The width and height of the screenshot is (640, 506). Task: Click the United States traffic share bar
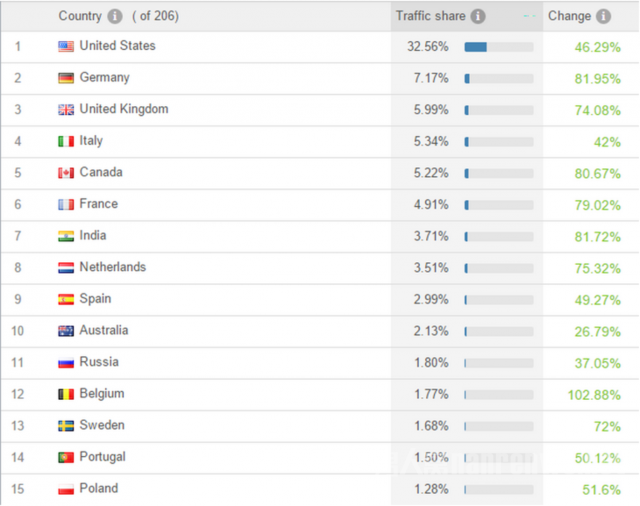(x=499, y=47)
